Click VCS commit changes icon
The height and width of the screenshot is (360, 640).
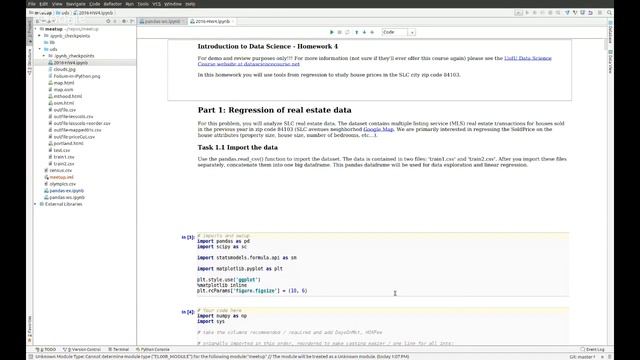575,13
